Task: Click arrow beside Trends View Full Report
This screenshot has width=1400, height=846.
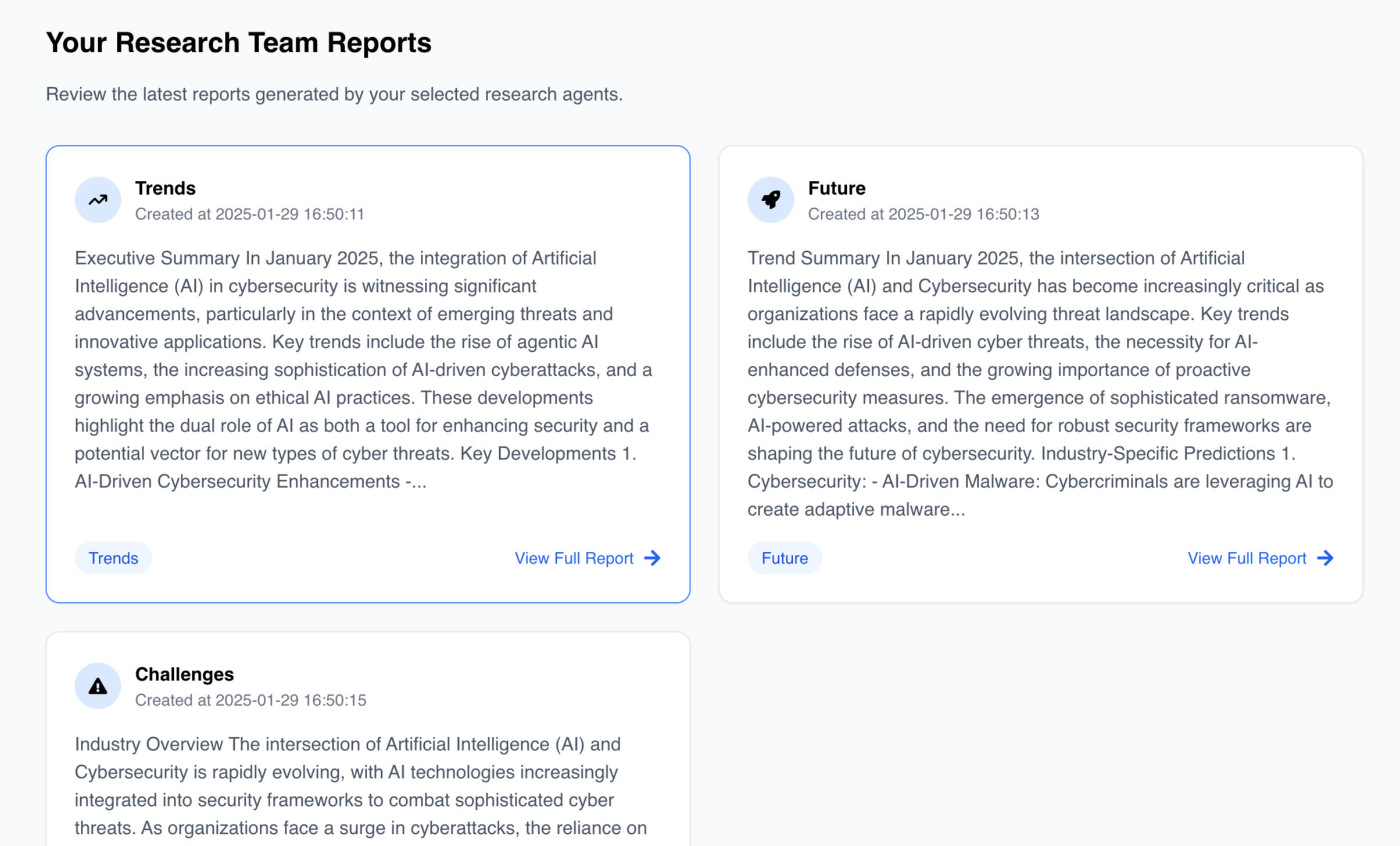Action: 653,558
